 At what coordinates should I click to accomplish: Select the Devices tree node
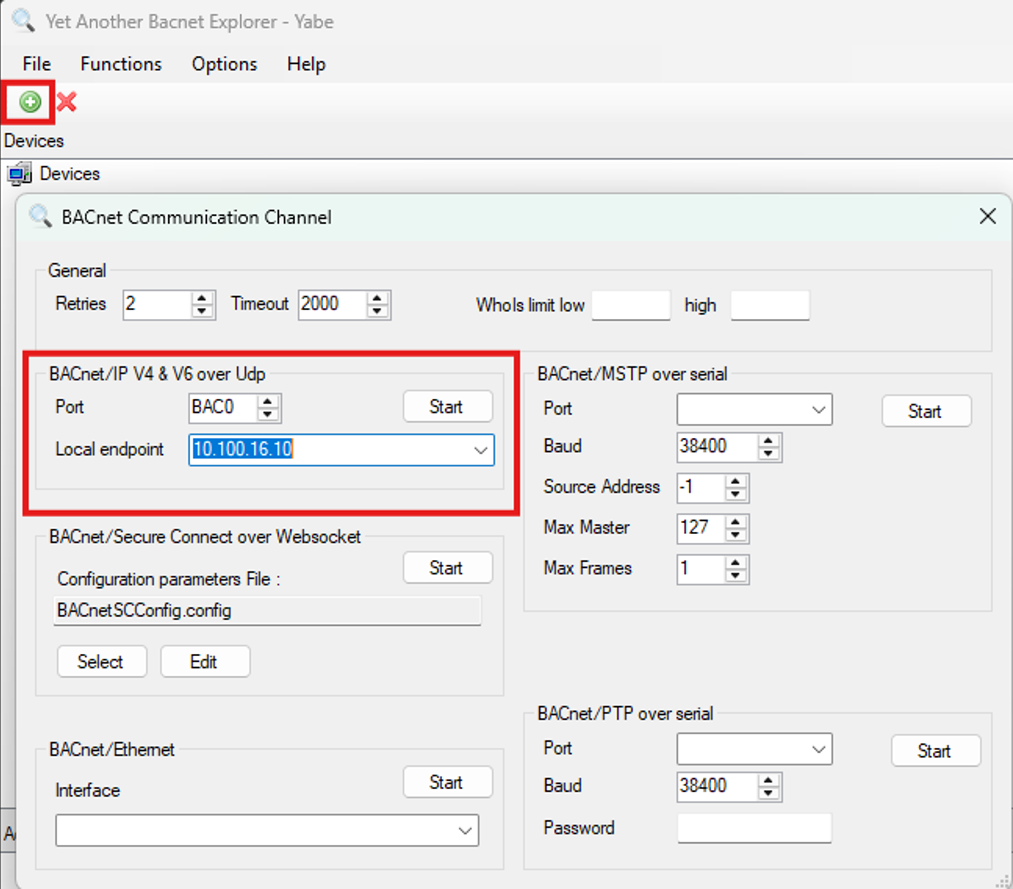[70, 174]
